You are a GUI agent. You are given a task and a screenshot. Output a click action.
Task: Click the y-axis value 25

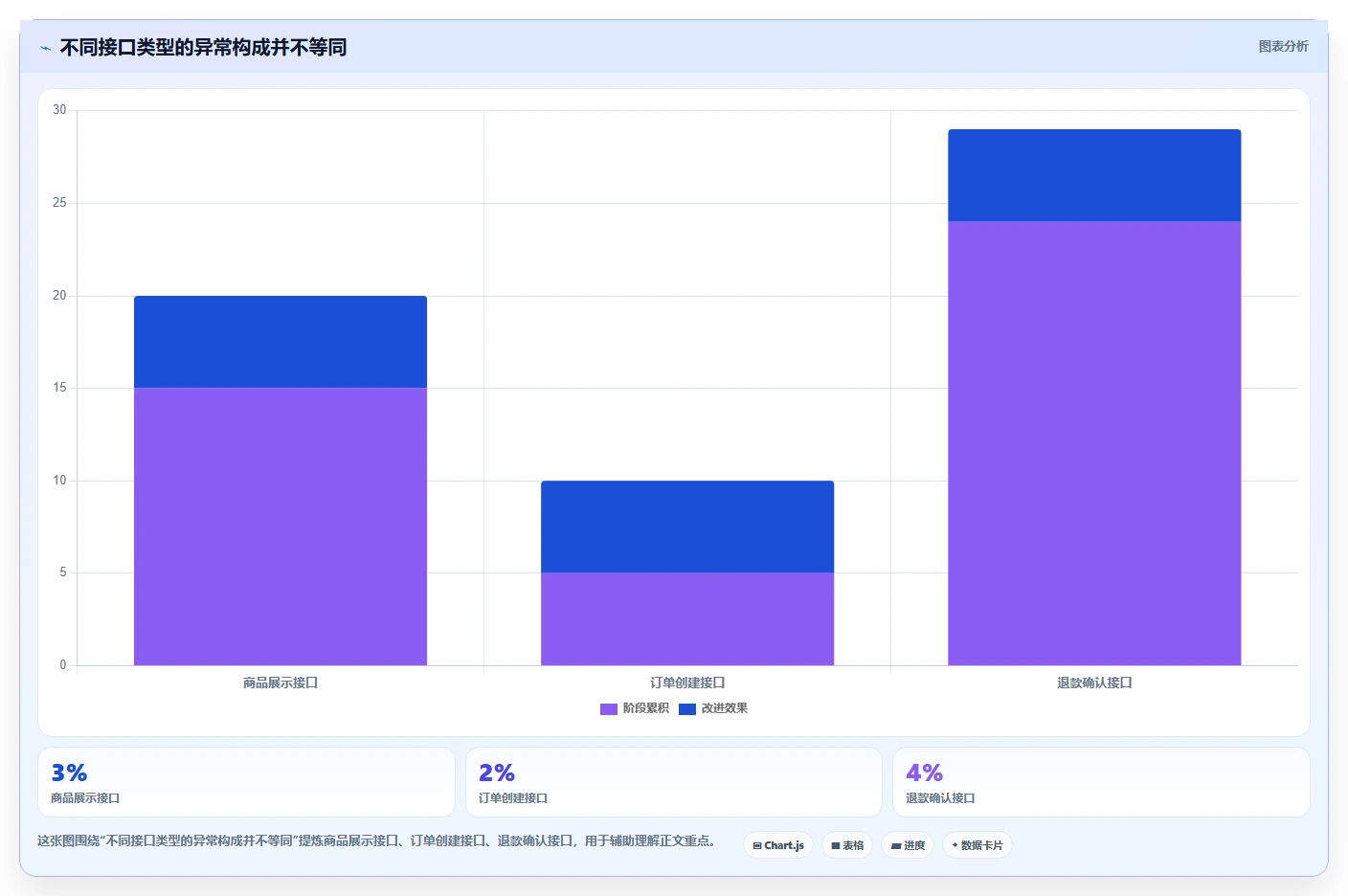[x=59, y=203]
